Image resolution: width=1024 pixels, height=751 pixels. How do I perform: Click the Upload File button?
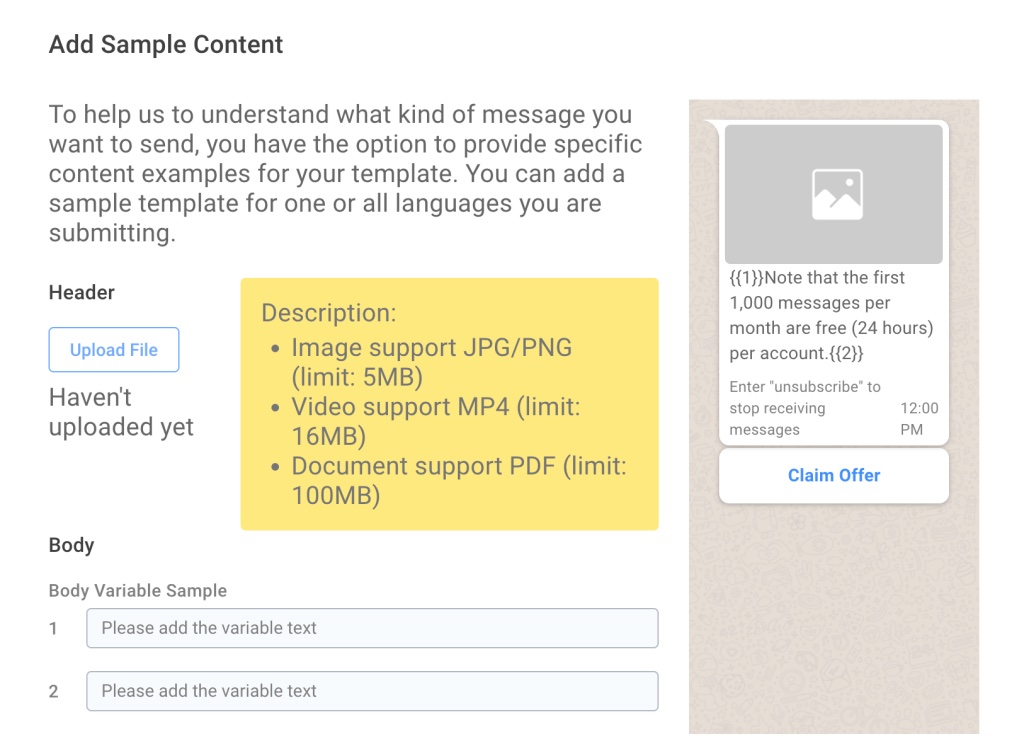coord(114,350)
